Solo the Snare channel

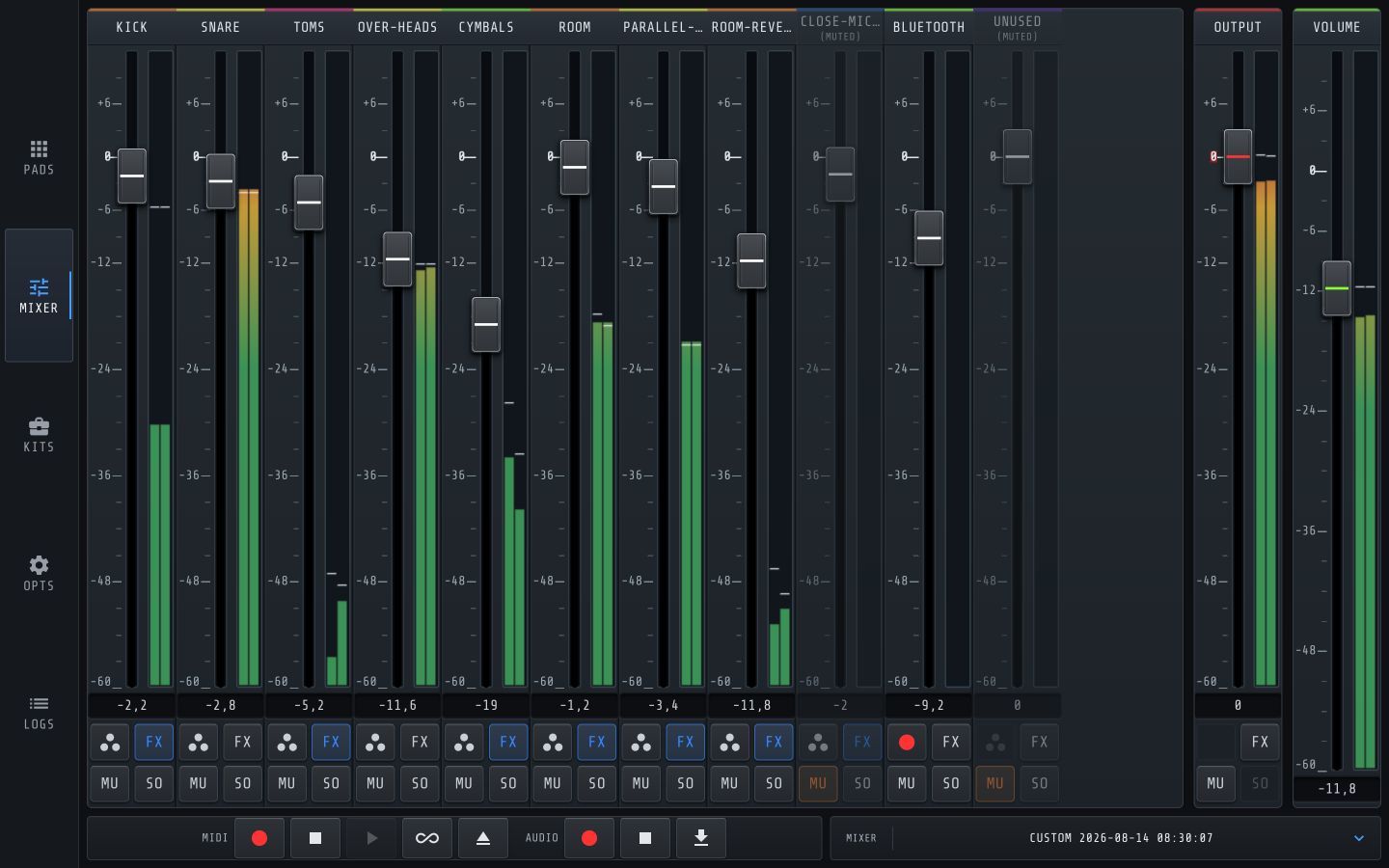(243, 784)
